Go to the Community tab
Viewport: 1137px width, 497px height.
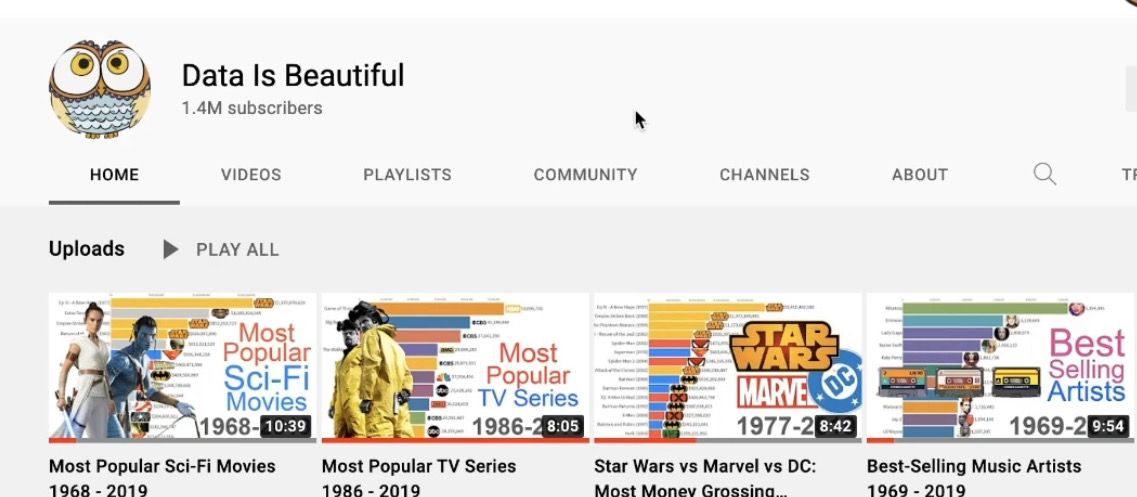pyautogui.click(x=585, y=175)
